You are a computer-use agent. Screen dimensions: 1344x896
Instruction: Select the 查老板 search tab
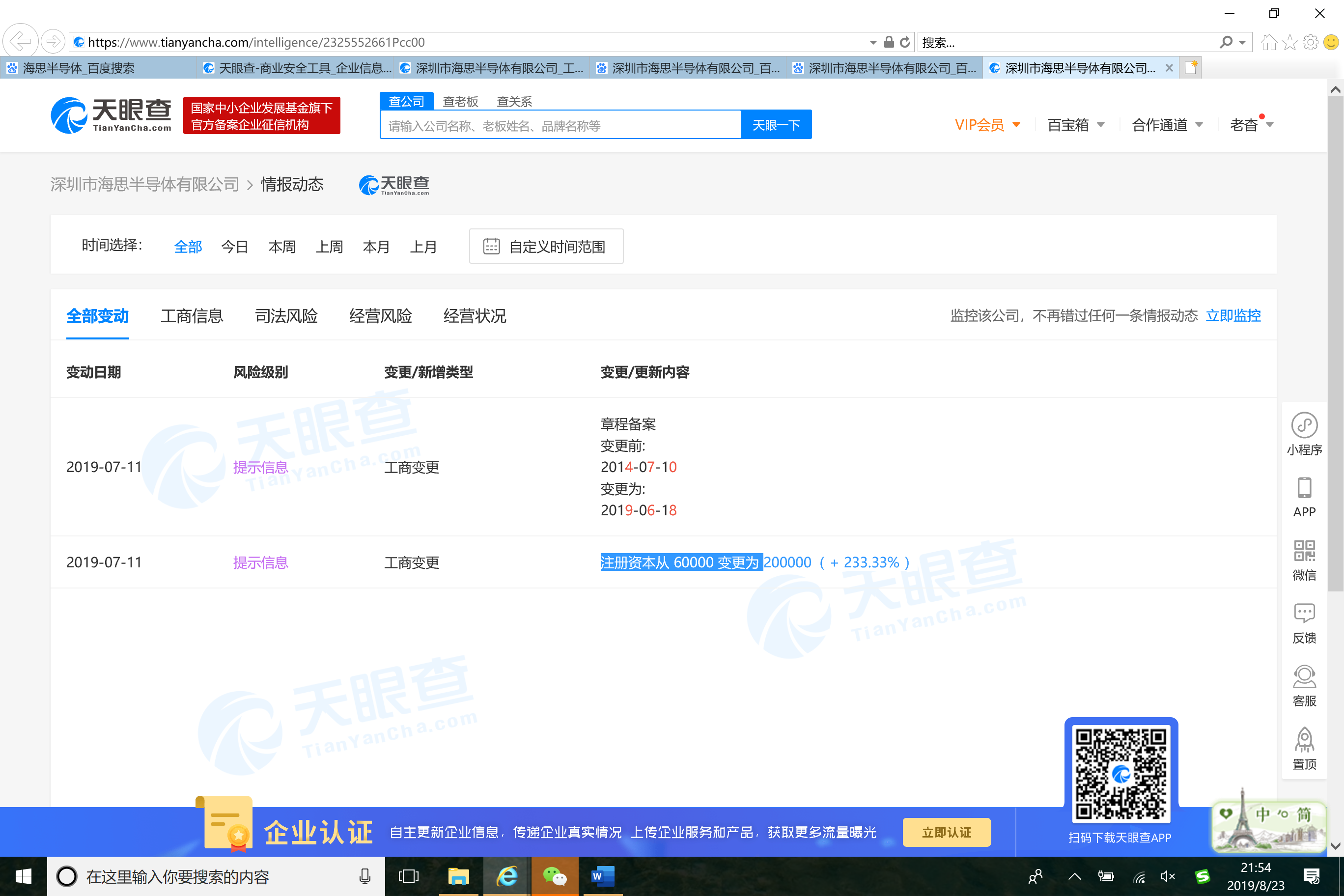tap(461, 101)
